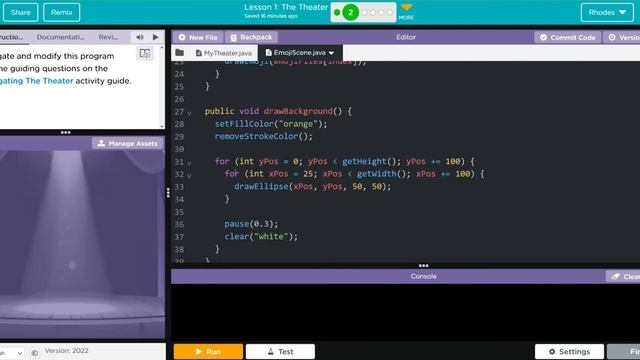The image size is (640, 360).
Task: Click the instructions panel scrollbar
Action: 162,87
